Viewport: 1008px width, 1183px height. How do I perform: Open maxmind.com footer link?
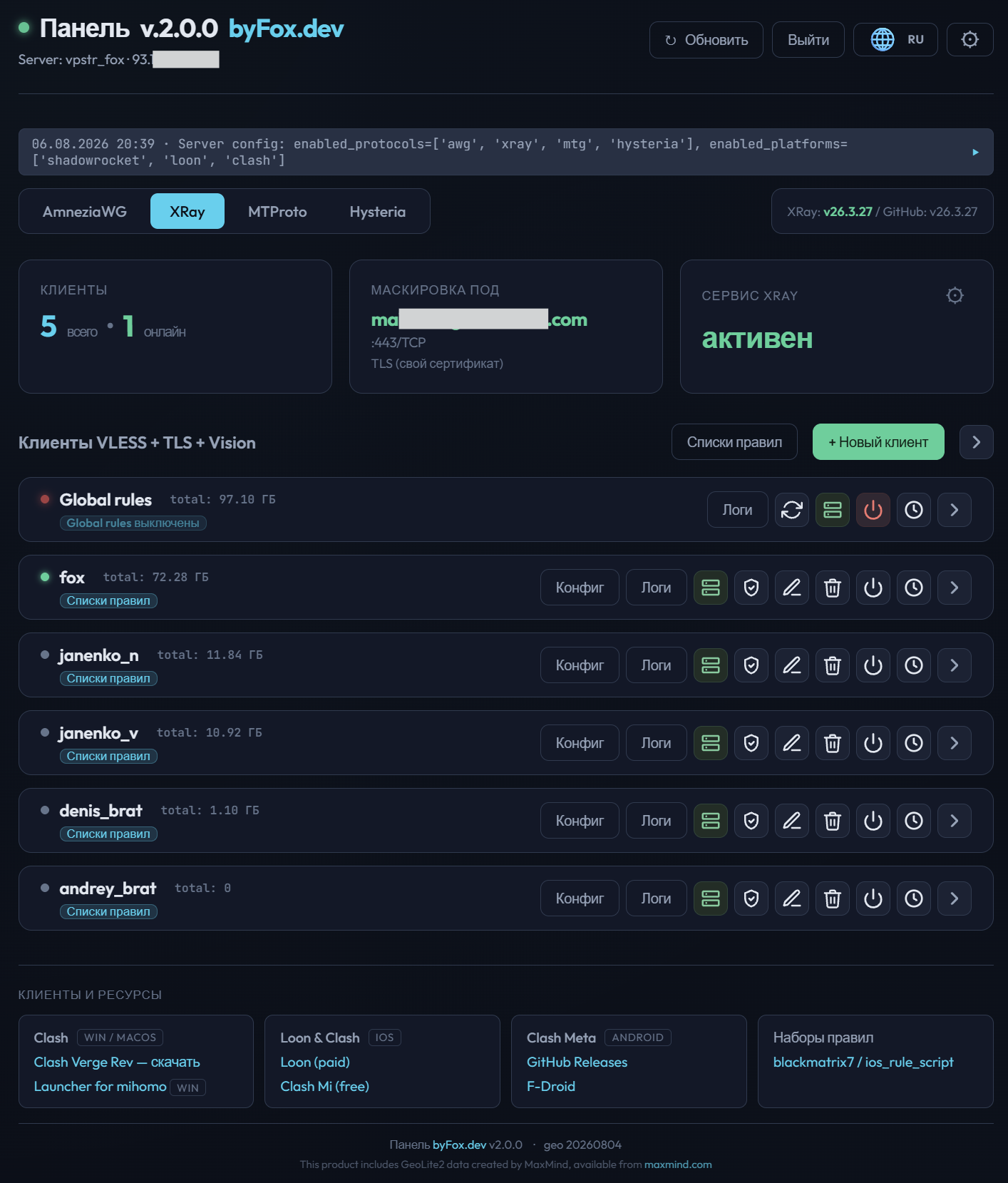point(678,1164)
